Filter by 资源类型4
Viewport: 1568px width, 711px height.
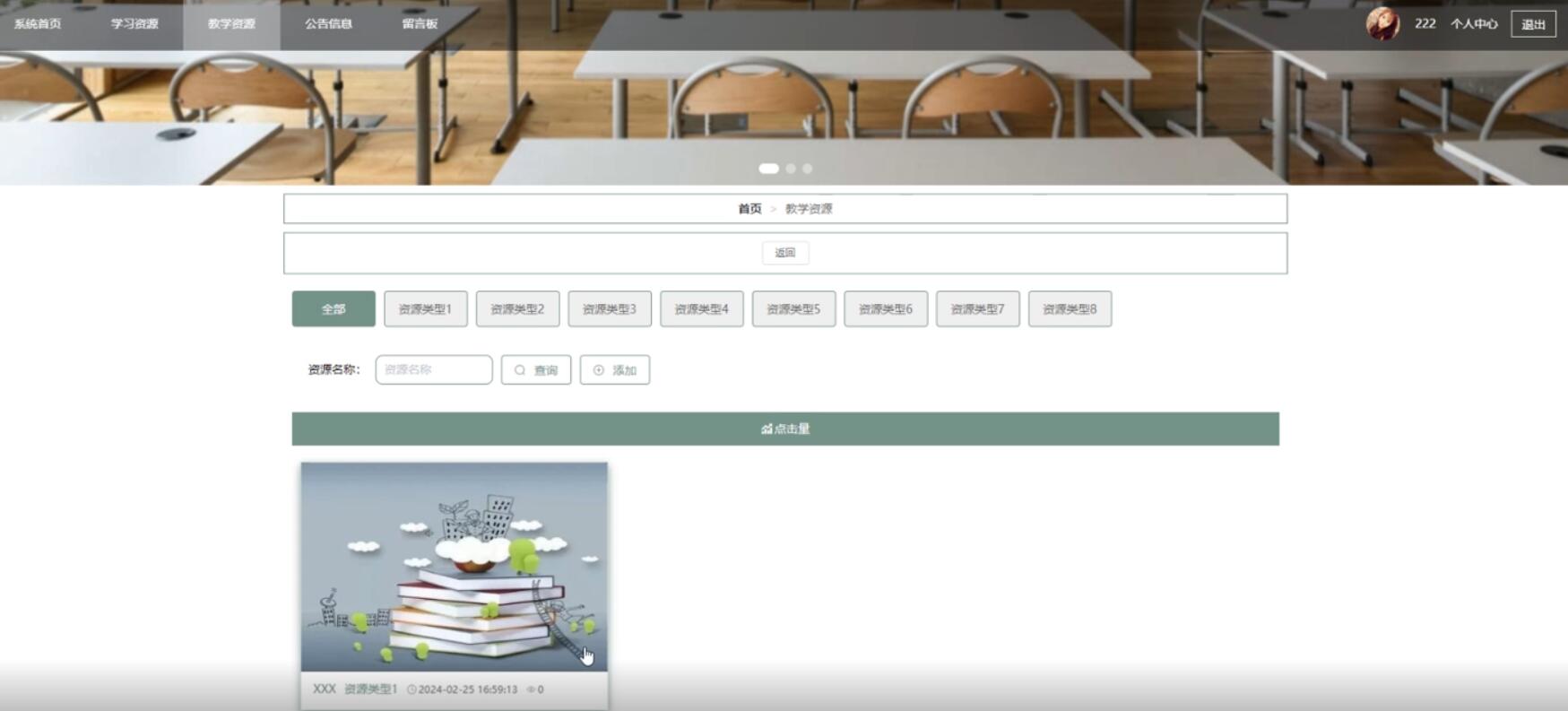pyautogui.click(x=702, y=309)
